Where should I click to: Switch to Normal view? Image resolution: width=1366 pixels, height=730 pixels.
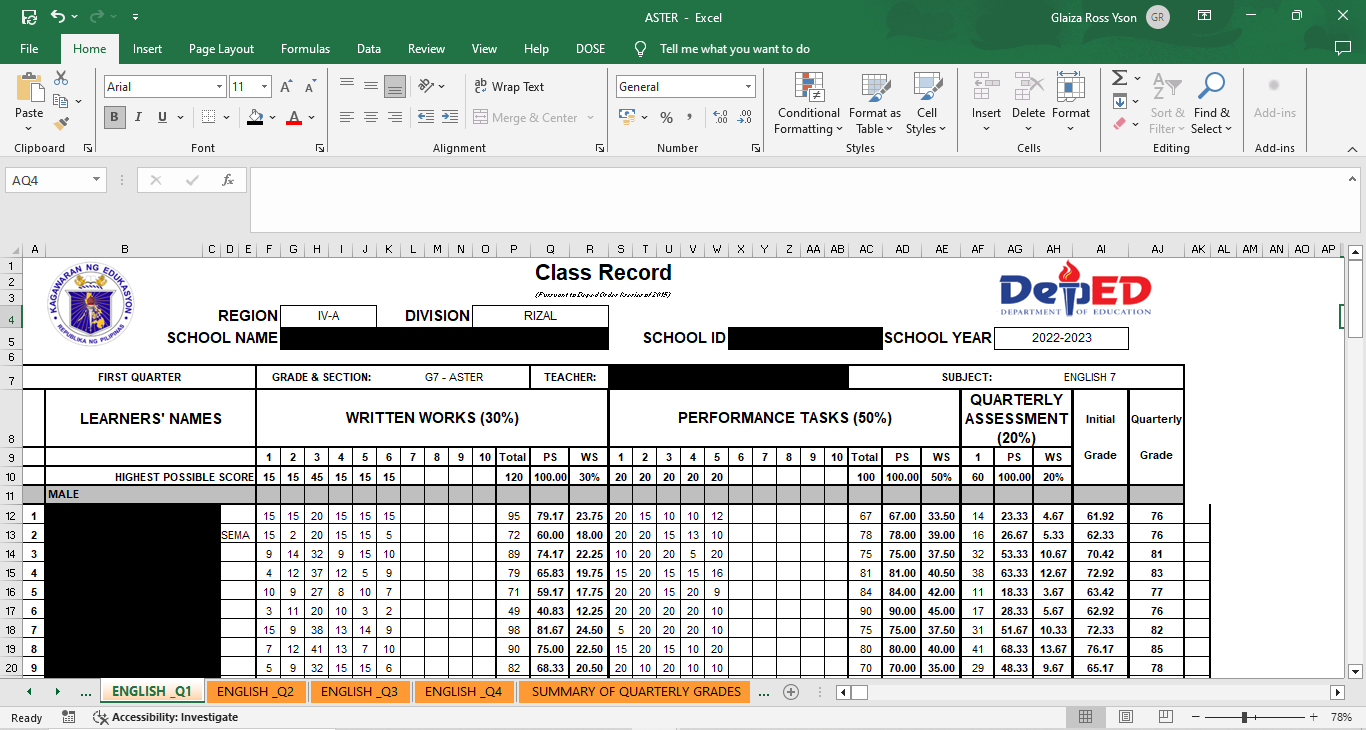(x=1085, y=717)
